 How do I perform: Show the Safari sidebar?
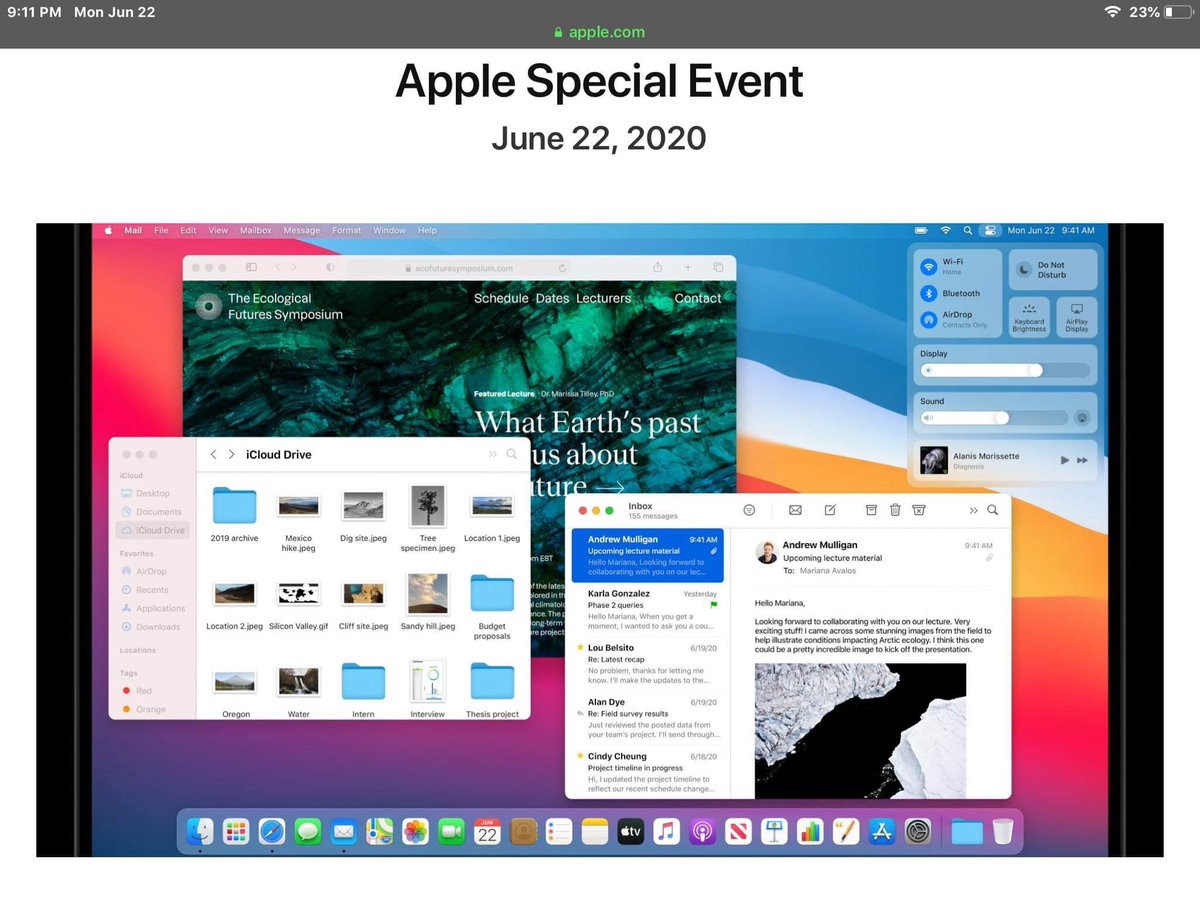tap(251, 268)
